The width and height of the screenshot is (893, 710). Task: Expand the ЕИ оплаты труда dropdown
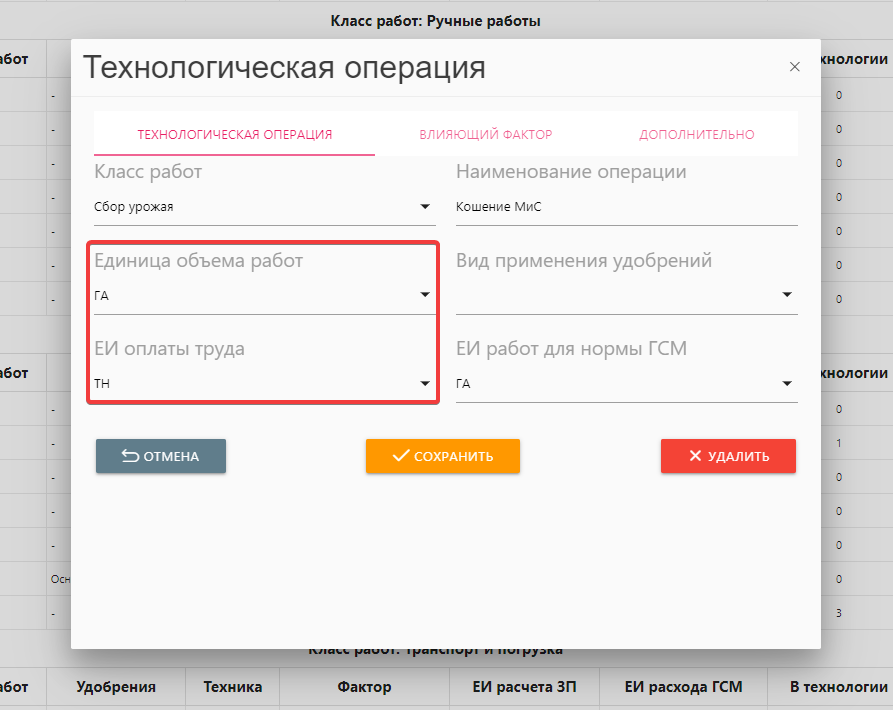[x=425, y=384]
